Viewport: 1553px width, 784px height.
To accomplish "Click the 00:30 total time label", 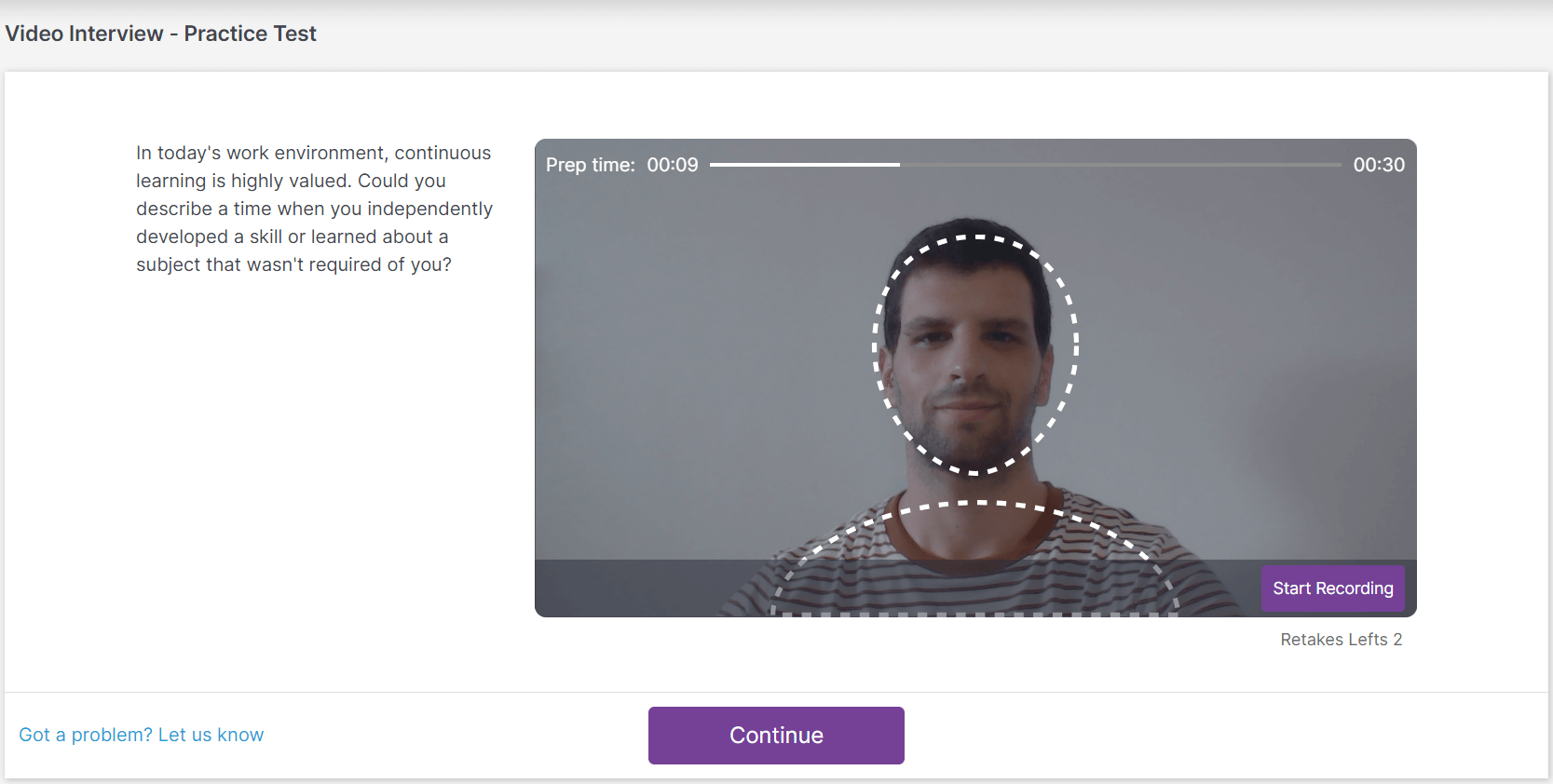I will coord(1379,165).
